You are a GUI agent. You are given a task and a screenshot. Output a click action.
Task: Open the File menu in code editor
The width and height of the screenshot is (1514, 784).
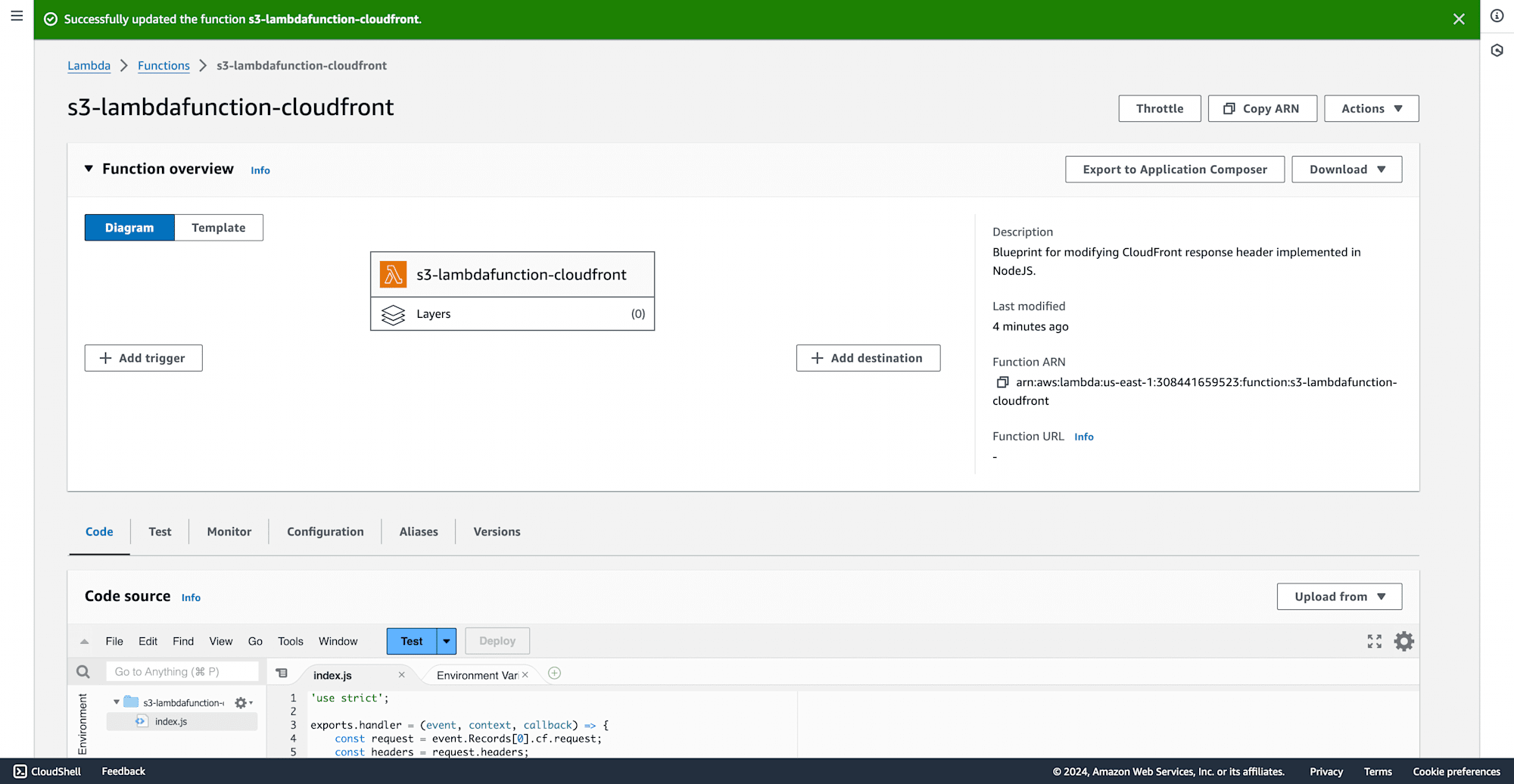click(114, 641)
